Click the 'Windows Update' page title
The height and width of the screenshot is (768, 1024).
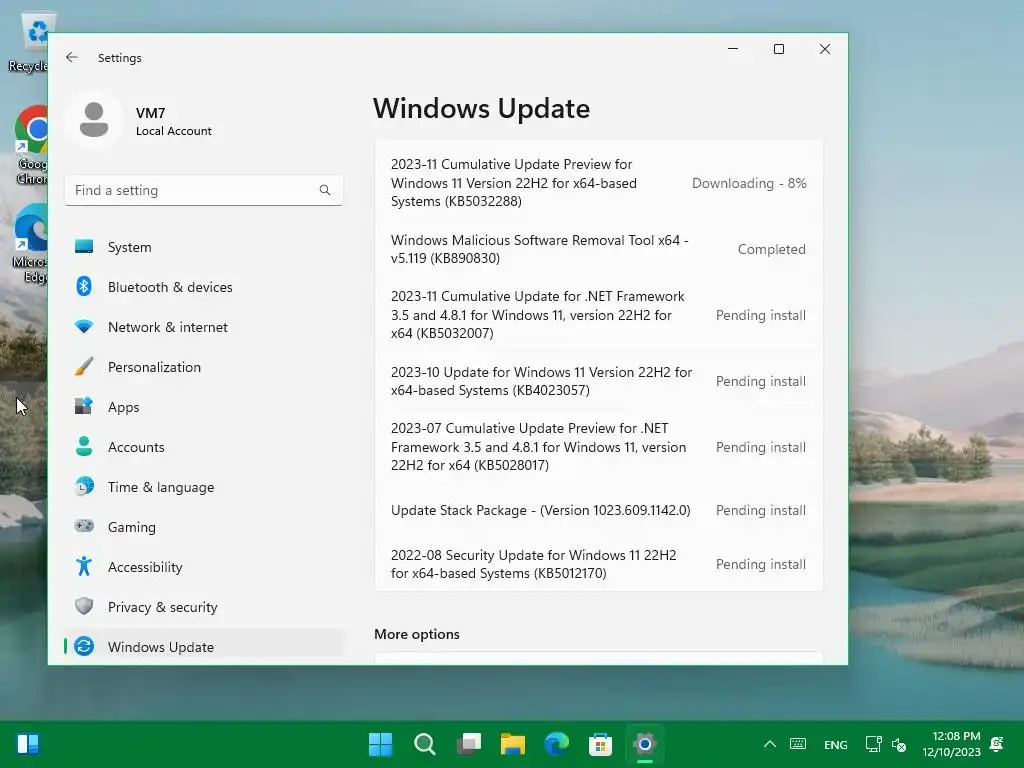(481, 108)
